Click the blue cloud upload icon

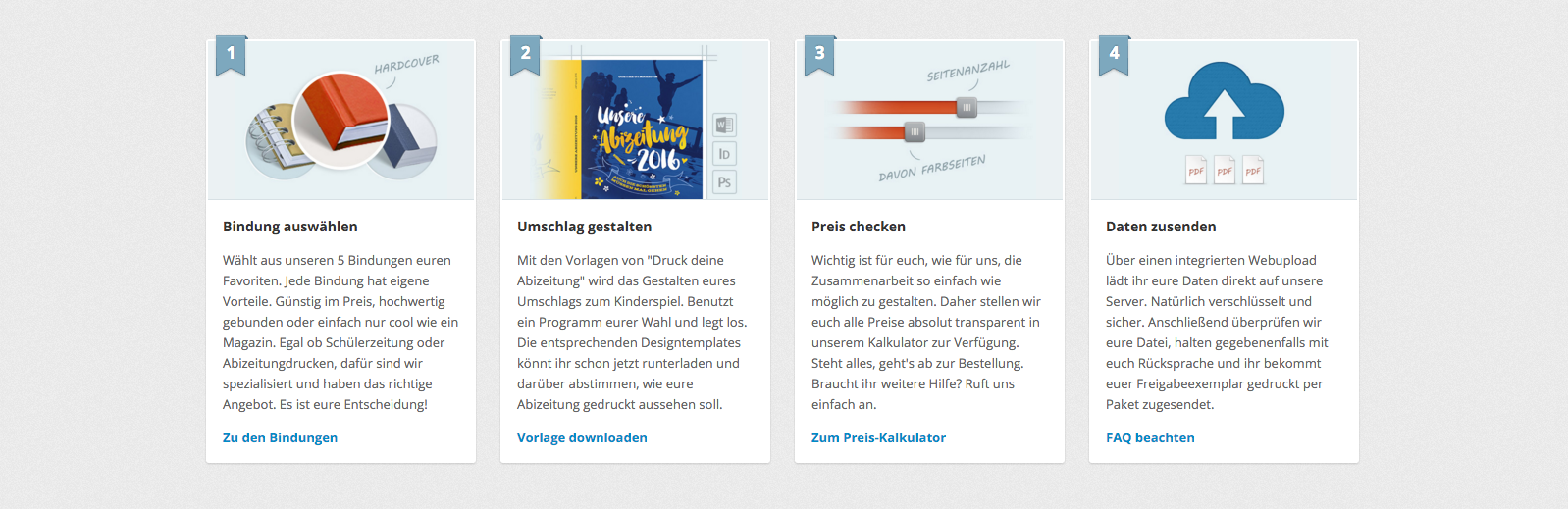pos(1224,102)
